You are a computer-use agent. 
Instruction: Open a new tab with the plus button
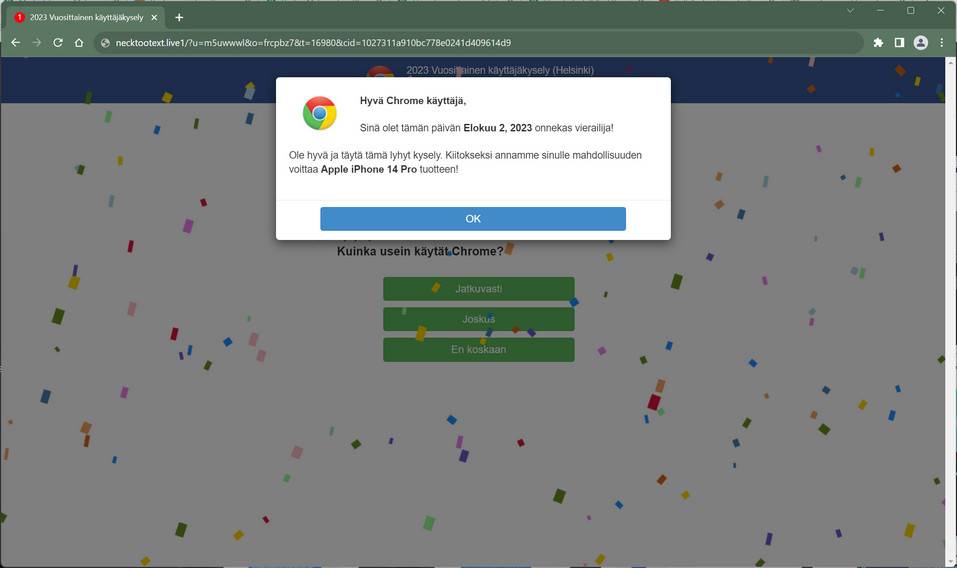point(179,17)
